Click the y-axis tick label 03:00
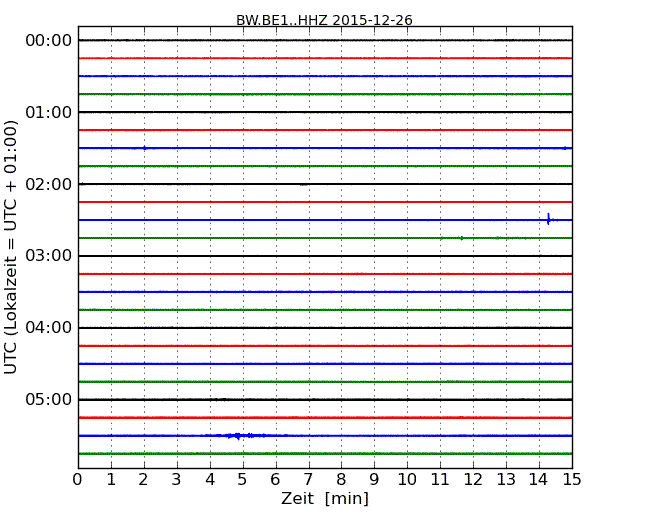Image resolution: width=650 pixels, height=520 pixels. pyautogui.click(x=49, y=256)
